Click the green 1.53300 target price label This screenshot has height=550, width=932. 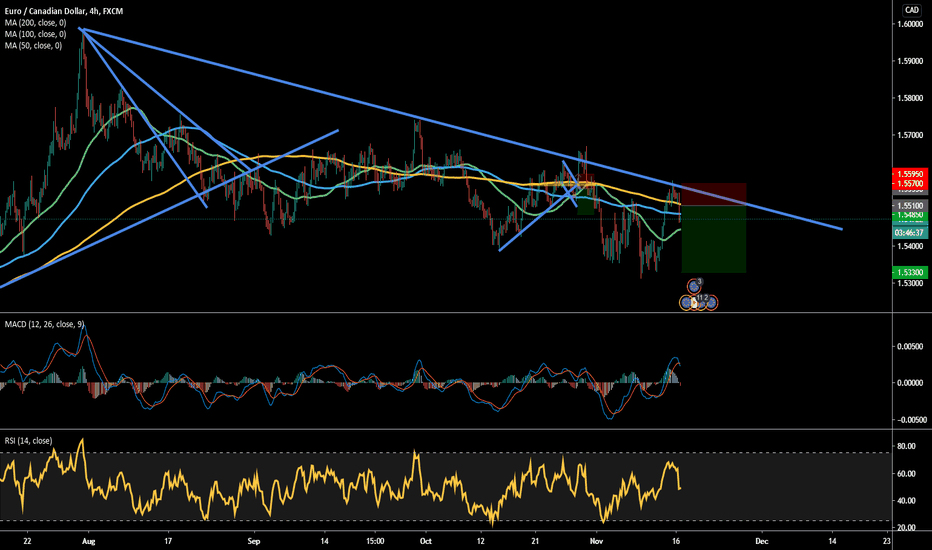[x=910, y=272]
